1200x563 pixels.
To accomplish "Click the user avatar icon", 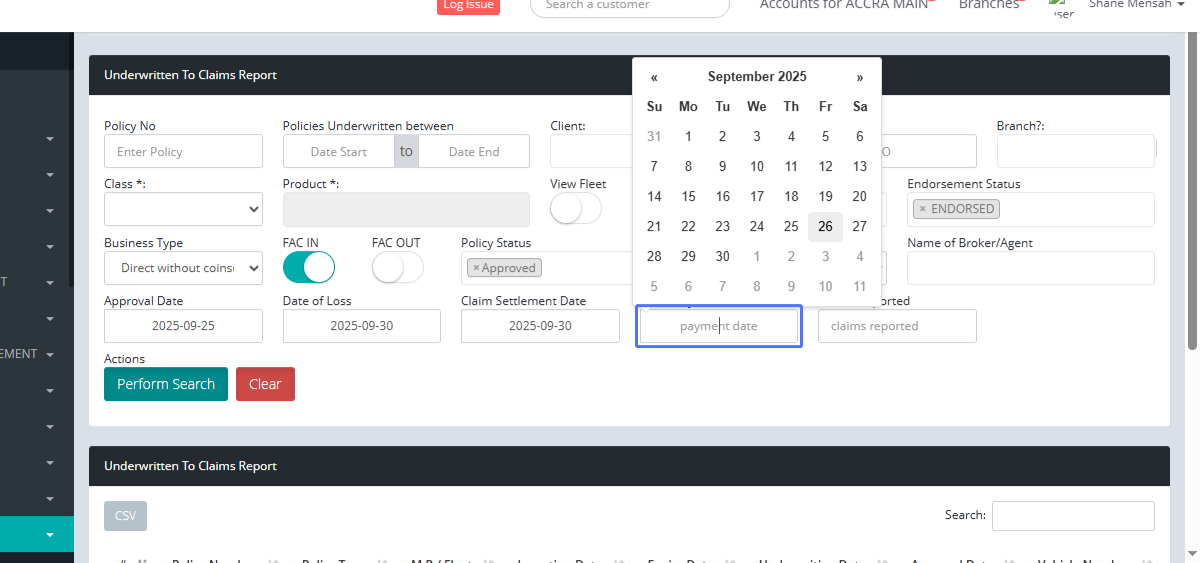I will [x=1062, y=8].
